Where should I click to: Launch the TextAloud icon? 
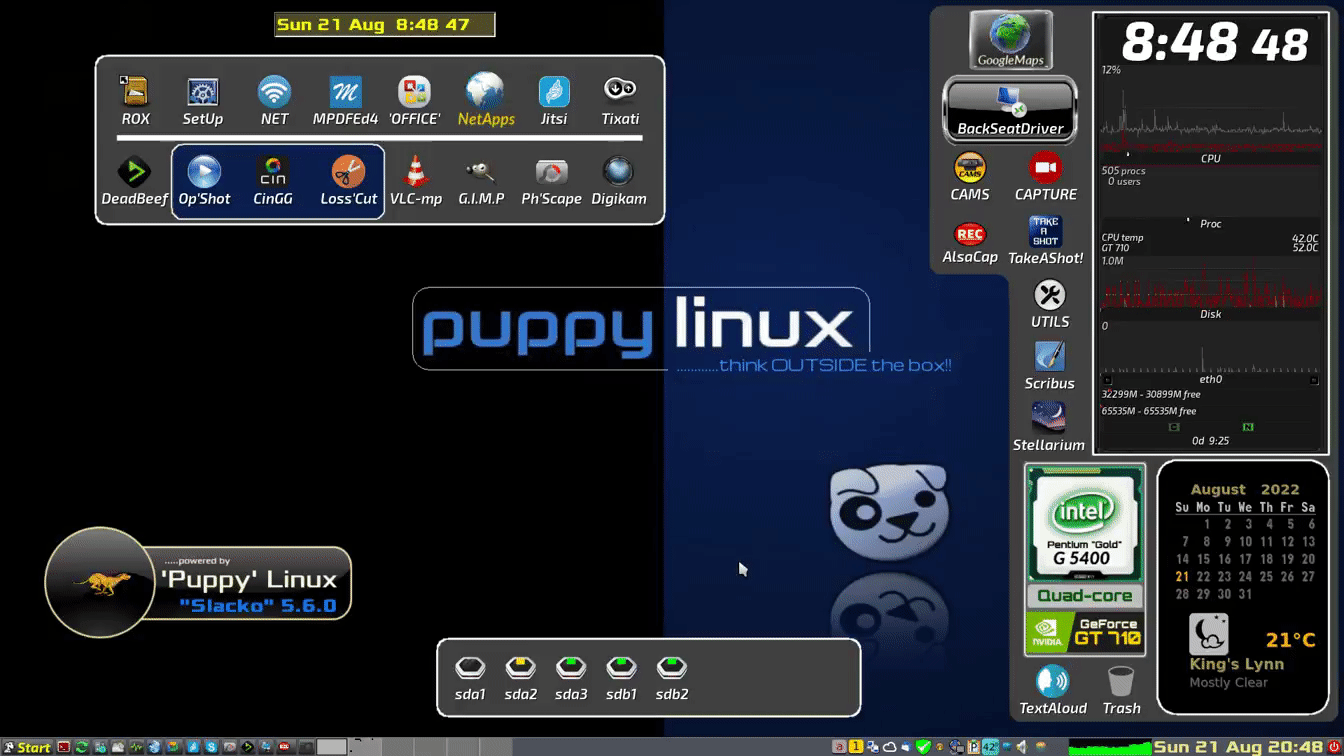click(1053, 691)
